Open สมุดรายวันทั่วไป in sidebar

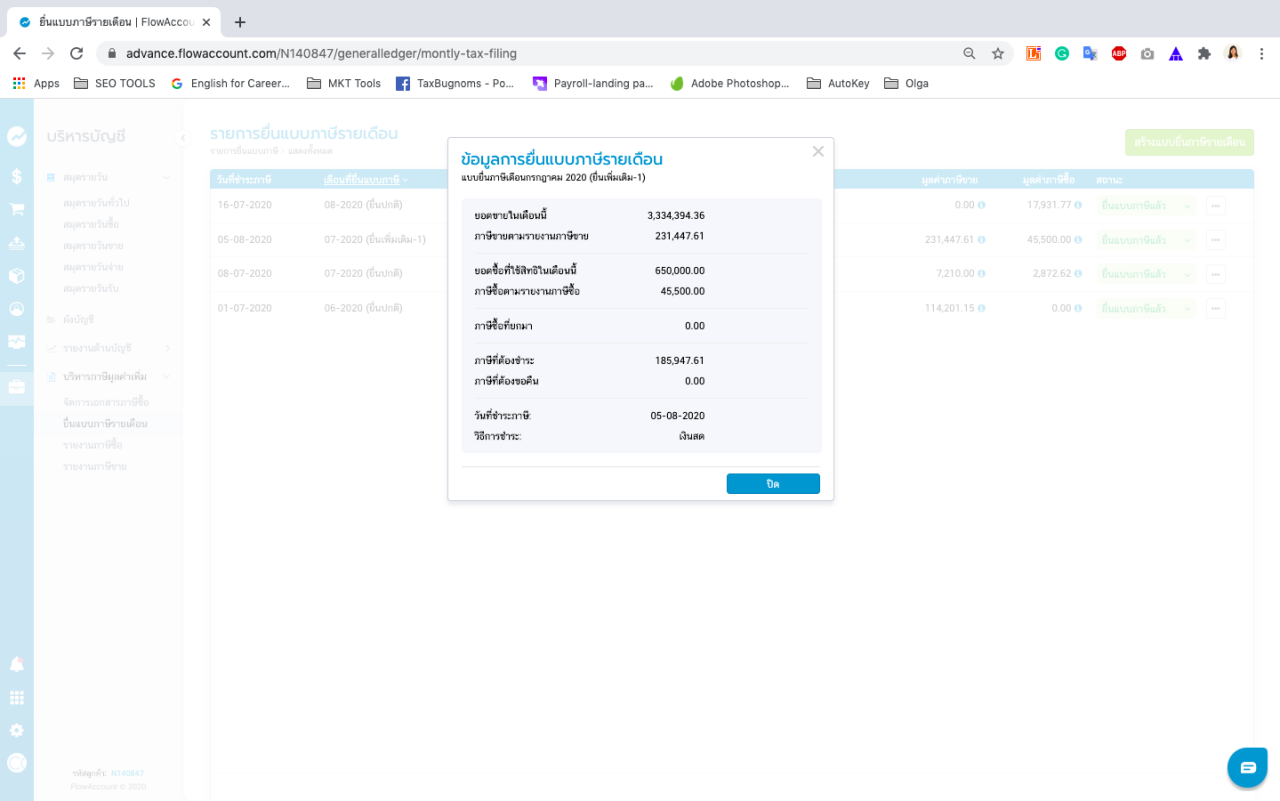tap(96, 203)
